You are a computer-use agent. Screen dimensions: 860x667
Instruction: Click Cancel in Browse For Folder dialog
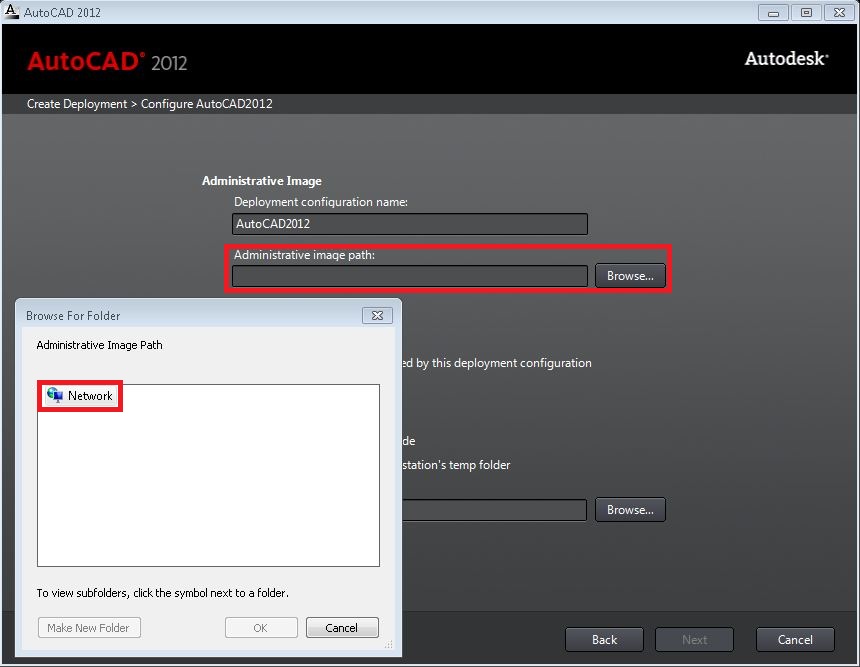click(x=342, y=628)
